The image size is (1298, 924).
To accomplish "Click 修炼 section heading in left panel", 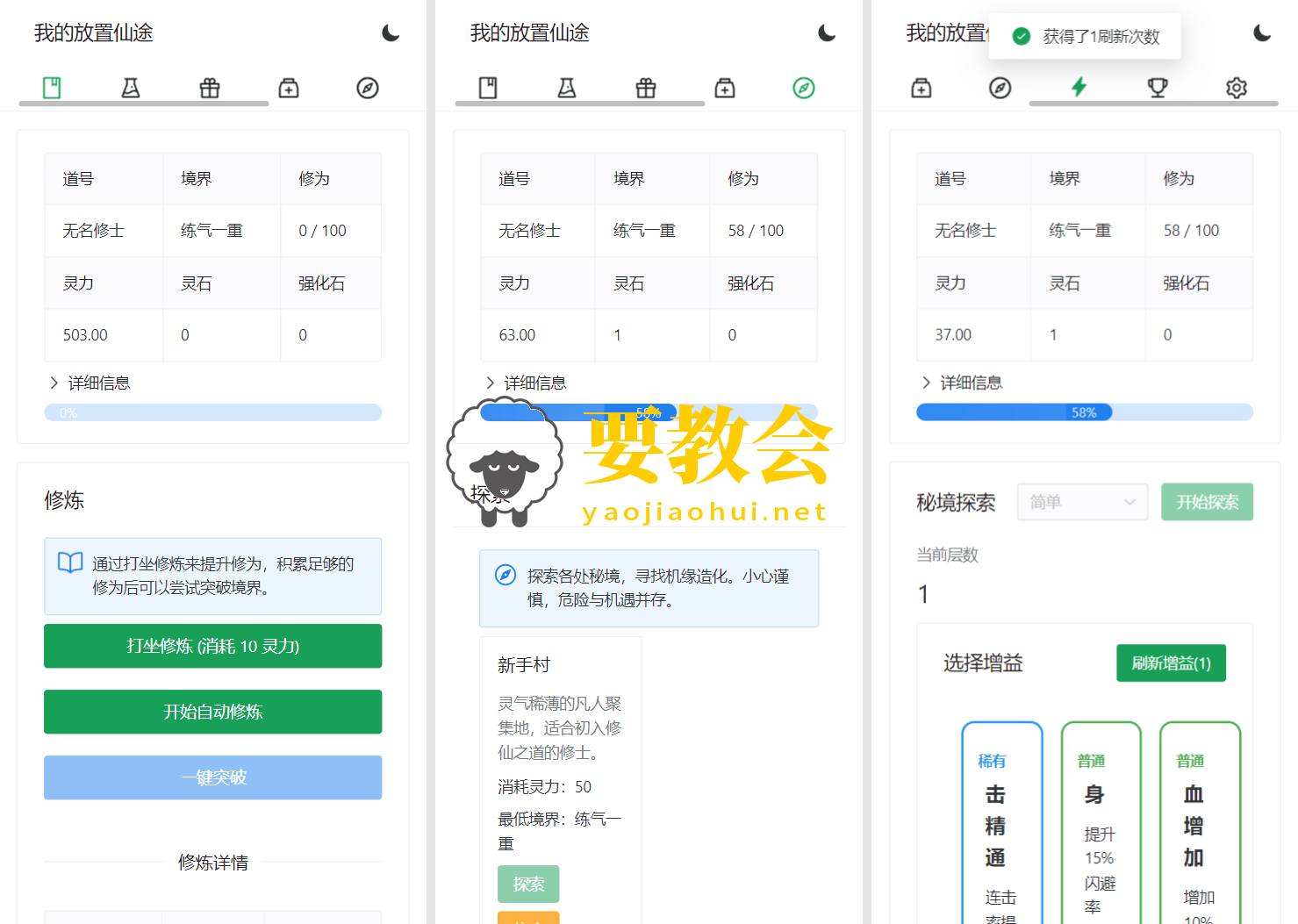I will [x=64, y=500].
